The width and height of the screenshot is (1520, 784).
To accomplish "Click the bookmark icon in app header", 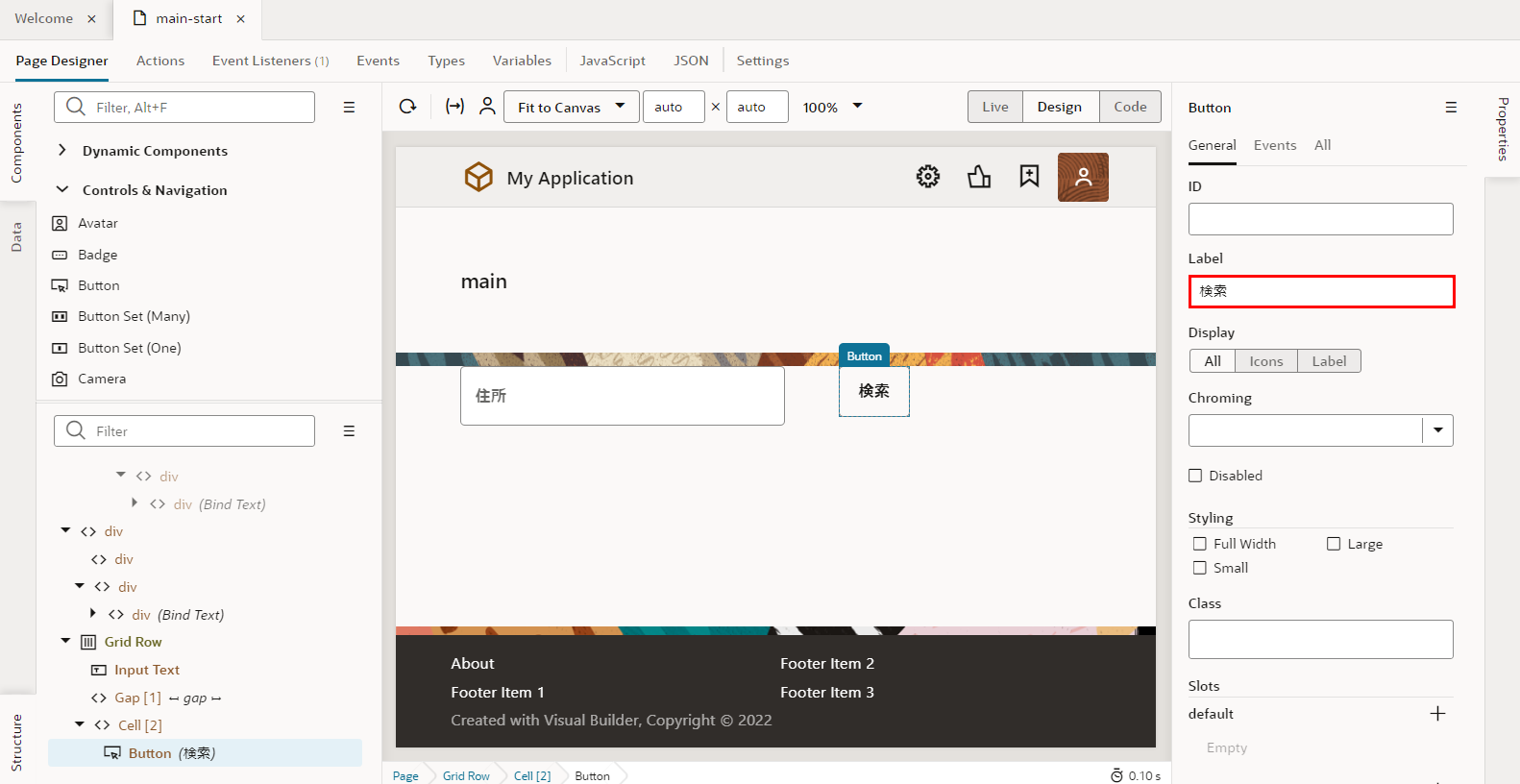I will pos(1029,177).
